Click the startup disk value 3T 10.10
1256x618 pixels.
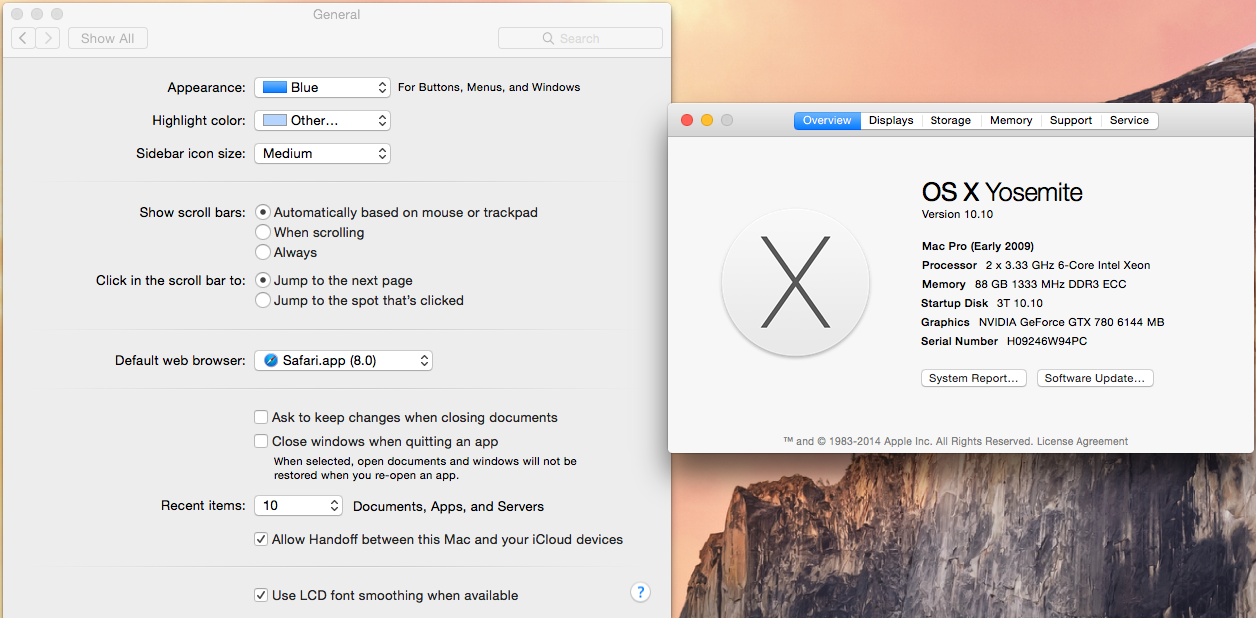[x=1019, y=303]
